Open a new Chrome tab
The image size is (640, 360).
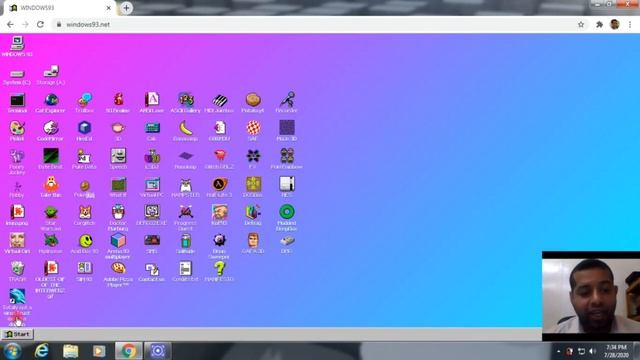(126, 8)
